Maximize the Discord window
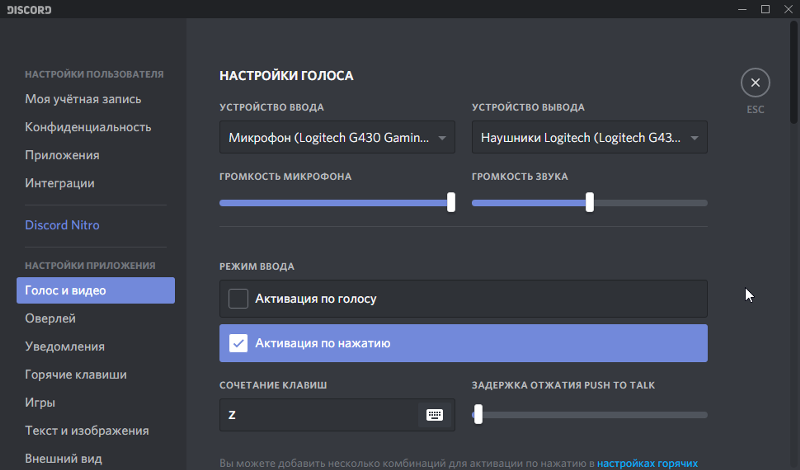800x470 pixels. click(x=765, y=9)
